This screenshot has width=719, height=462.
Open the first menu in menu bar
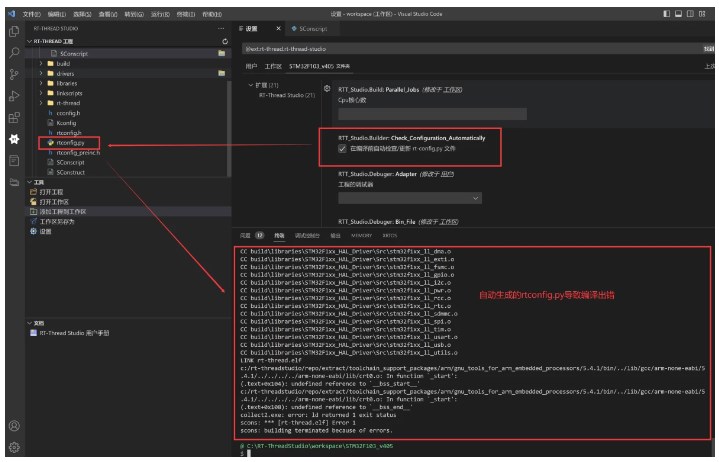click(32, 14)
